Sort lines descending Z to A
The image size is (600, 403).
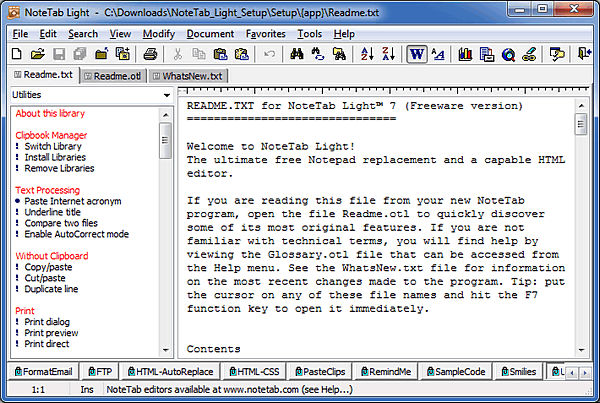388,54
